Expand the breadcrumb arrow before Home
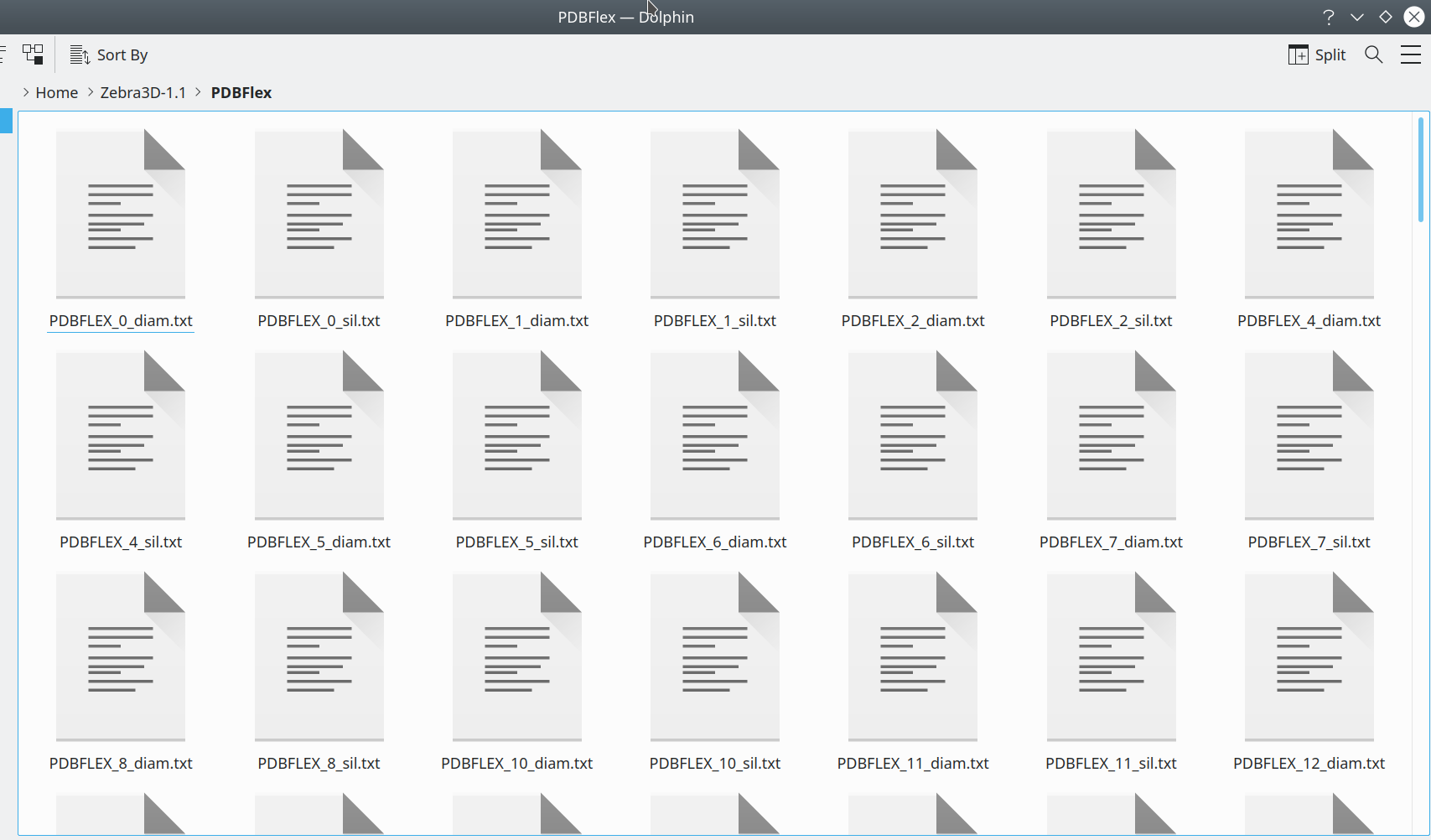Screen dimensions: 1431x840 coord(26,92)
